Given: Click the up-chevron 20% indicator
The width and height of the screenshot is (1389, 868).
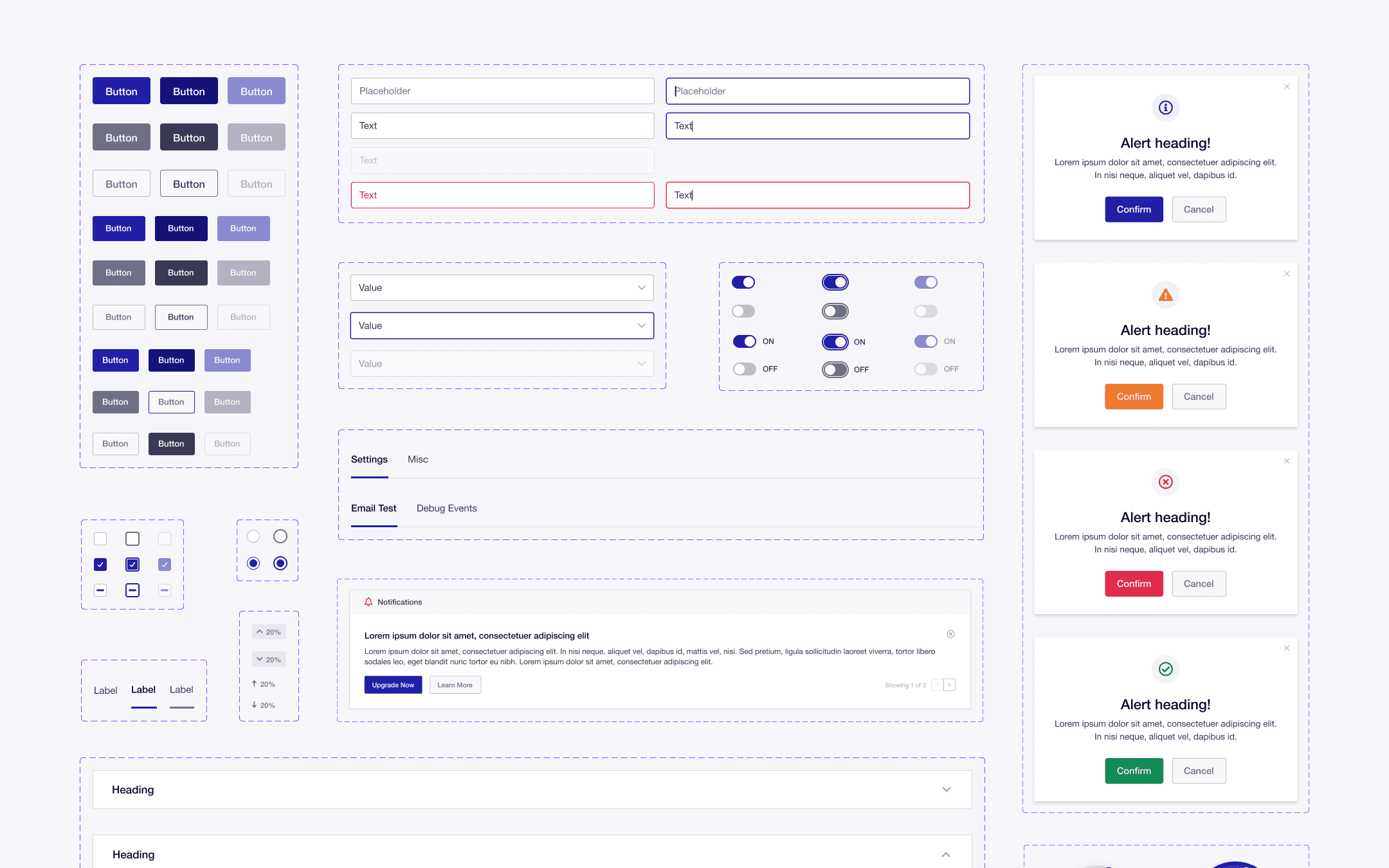Looking at the screenshot, I should pyautogui.click(x=269, y=632).
